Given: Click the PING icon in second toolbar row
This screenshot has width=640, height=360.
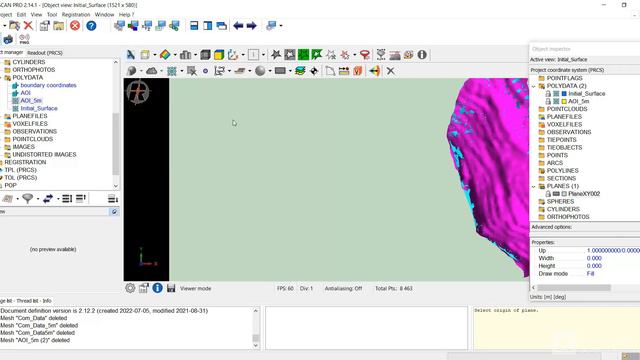Looking at the screenshot, I should (24, 40).
